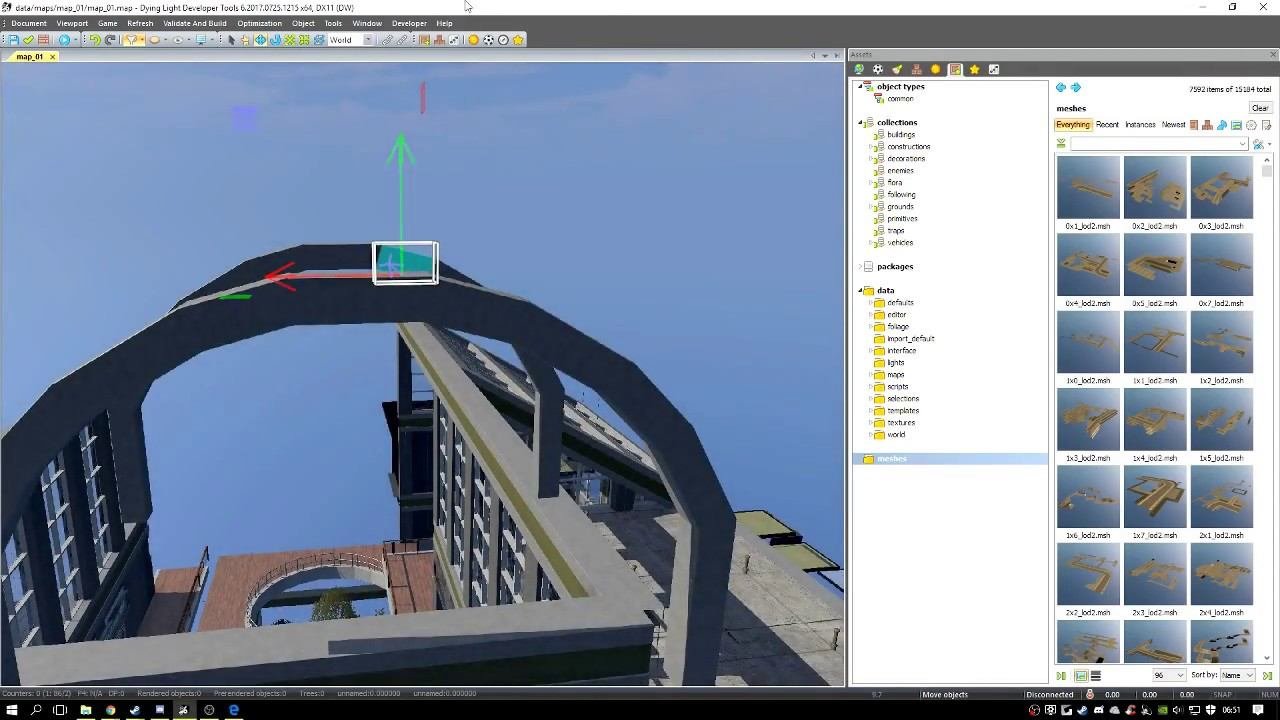Open Steam from the system tray
The width and height of the screenshot is (1280, 720).
tap(1082, 710)
